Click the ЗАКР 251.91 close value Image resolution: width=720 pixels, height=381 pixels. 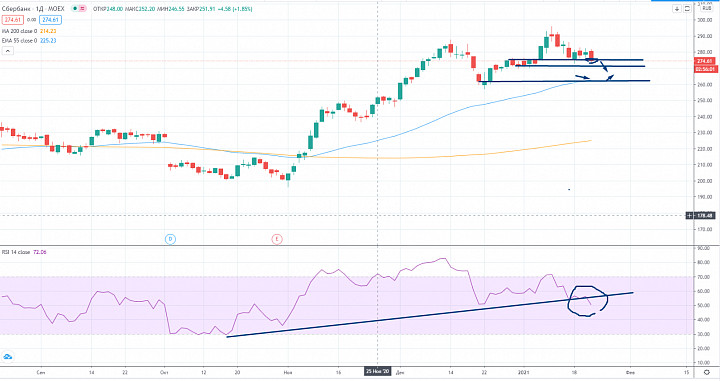pos(201,9)
